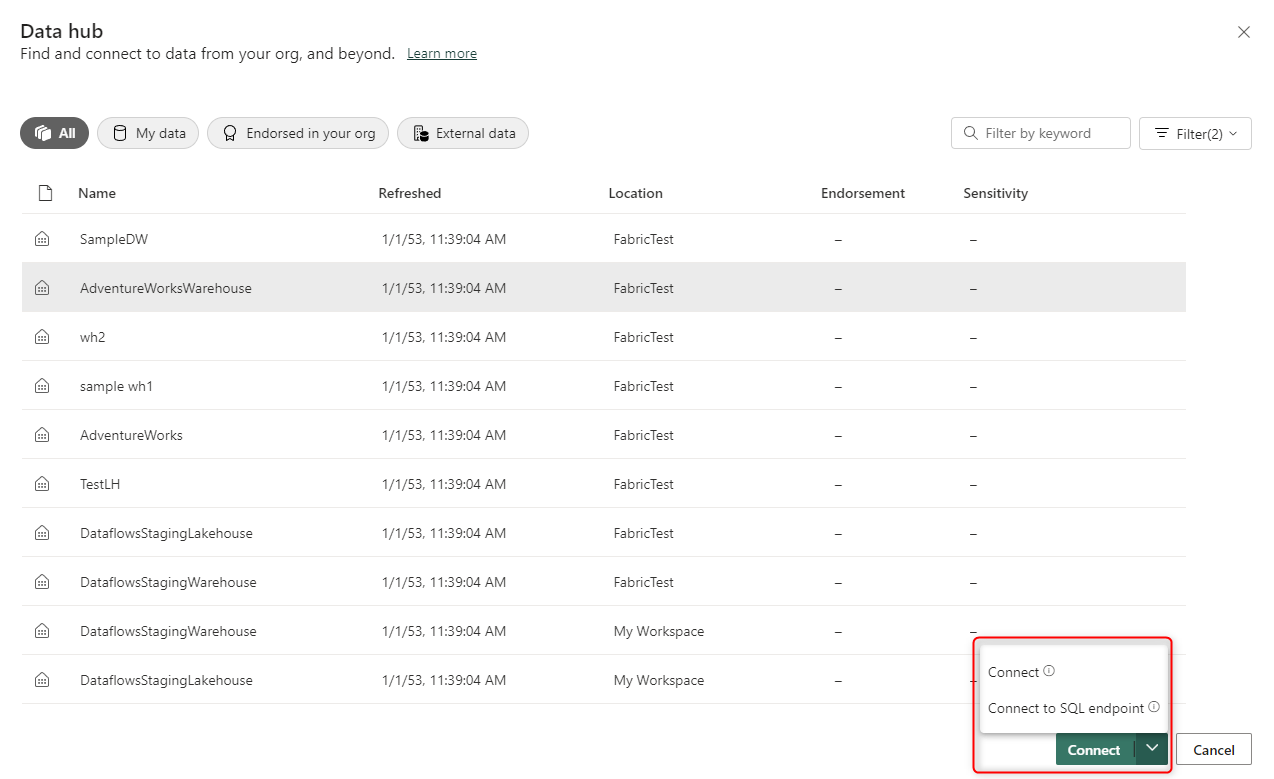Click the info icon beside Connect option

pyautogui.click(x=1049, y=671)
